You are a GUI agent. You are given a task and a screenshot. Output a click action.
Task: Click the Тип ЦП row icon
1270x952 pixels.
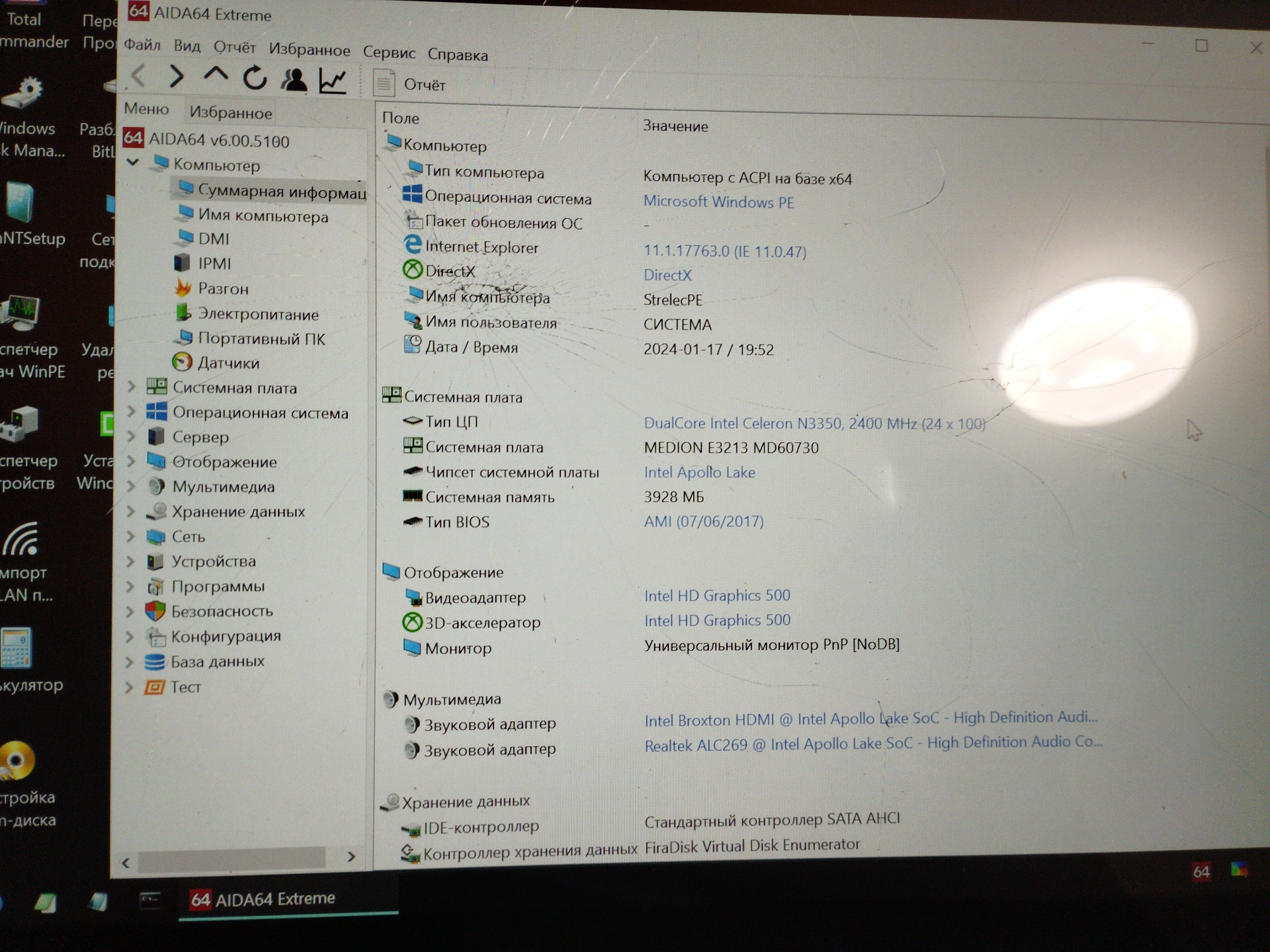tap(412, 420)
